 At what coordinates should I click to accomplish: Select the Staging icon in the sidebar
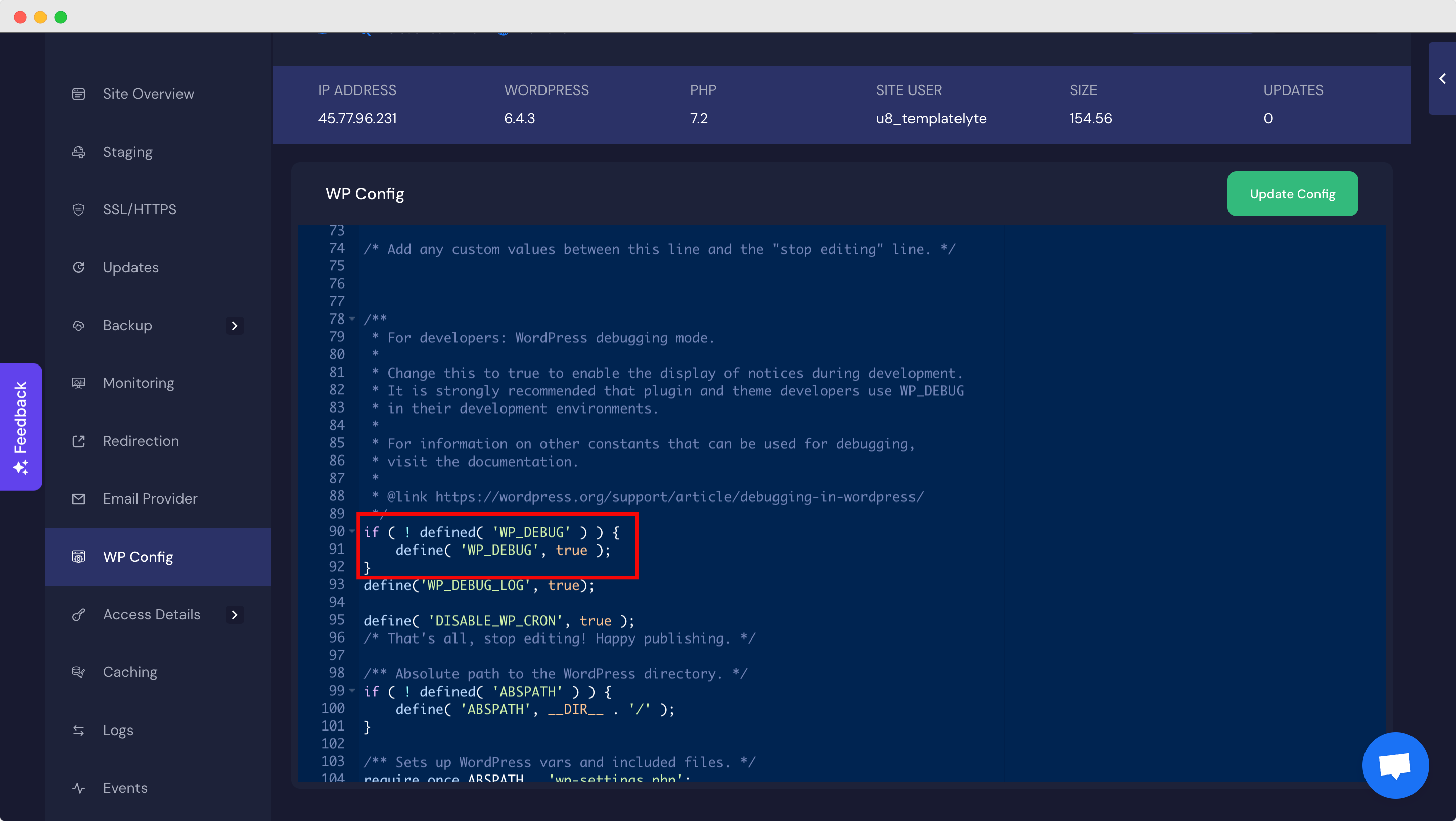click(x=78, y=152)
